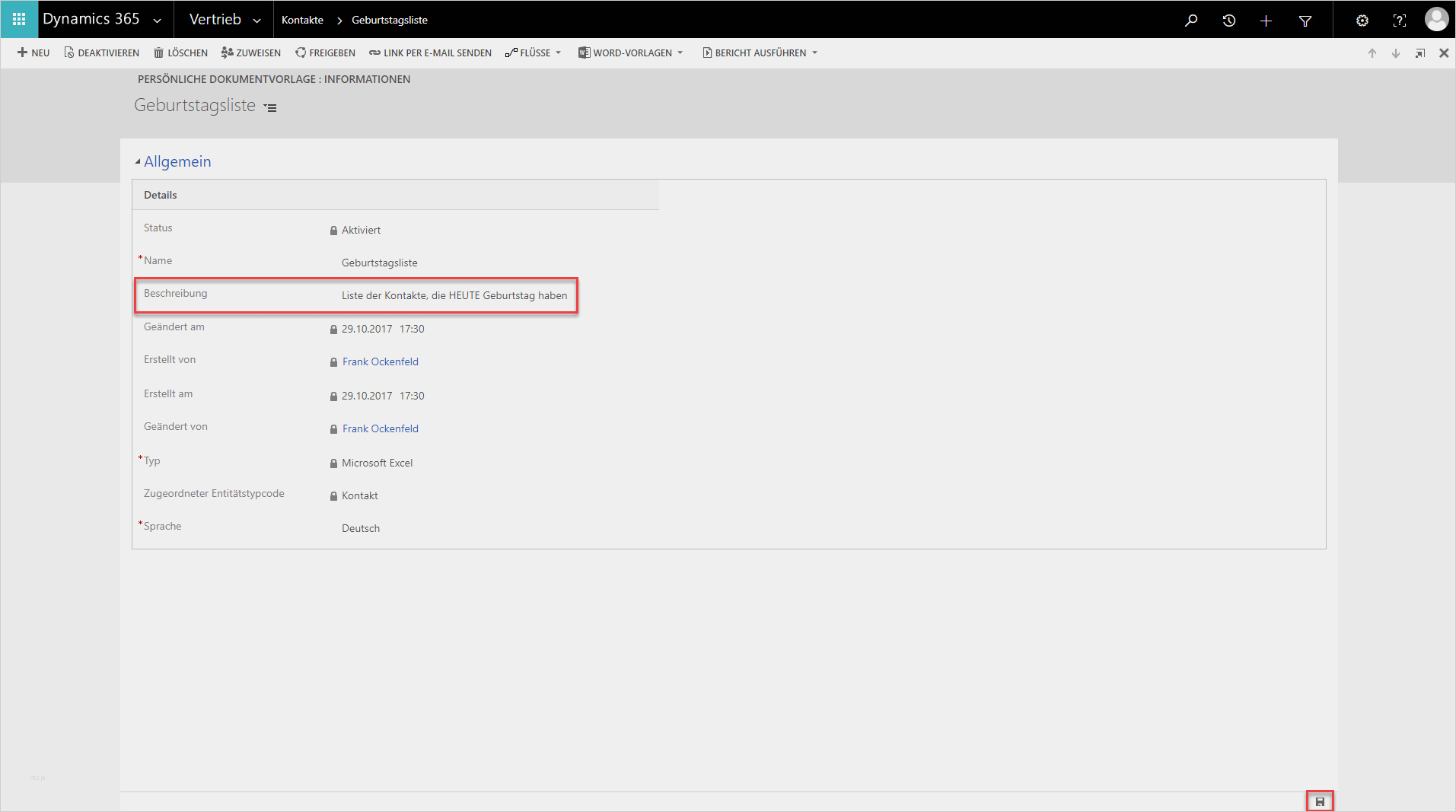The height and width of the screenshot is (812, 1456).
Task: Click the Vertrieb area label
Action: point(215,20)
